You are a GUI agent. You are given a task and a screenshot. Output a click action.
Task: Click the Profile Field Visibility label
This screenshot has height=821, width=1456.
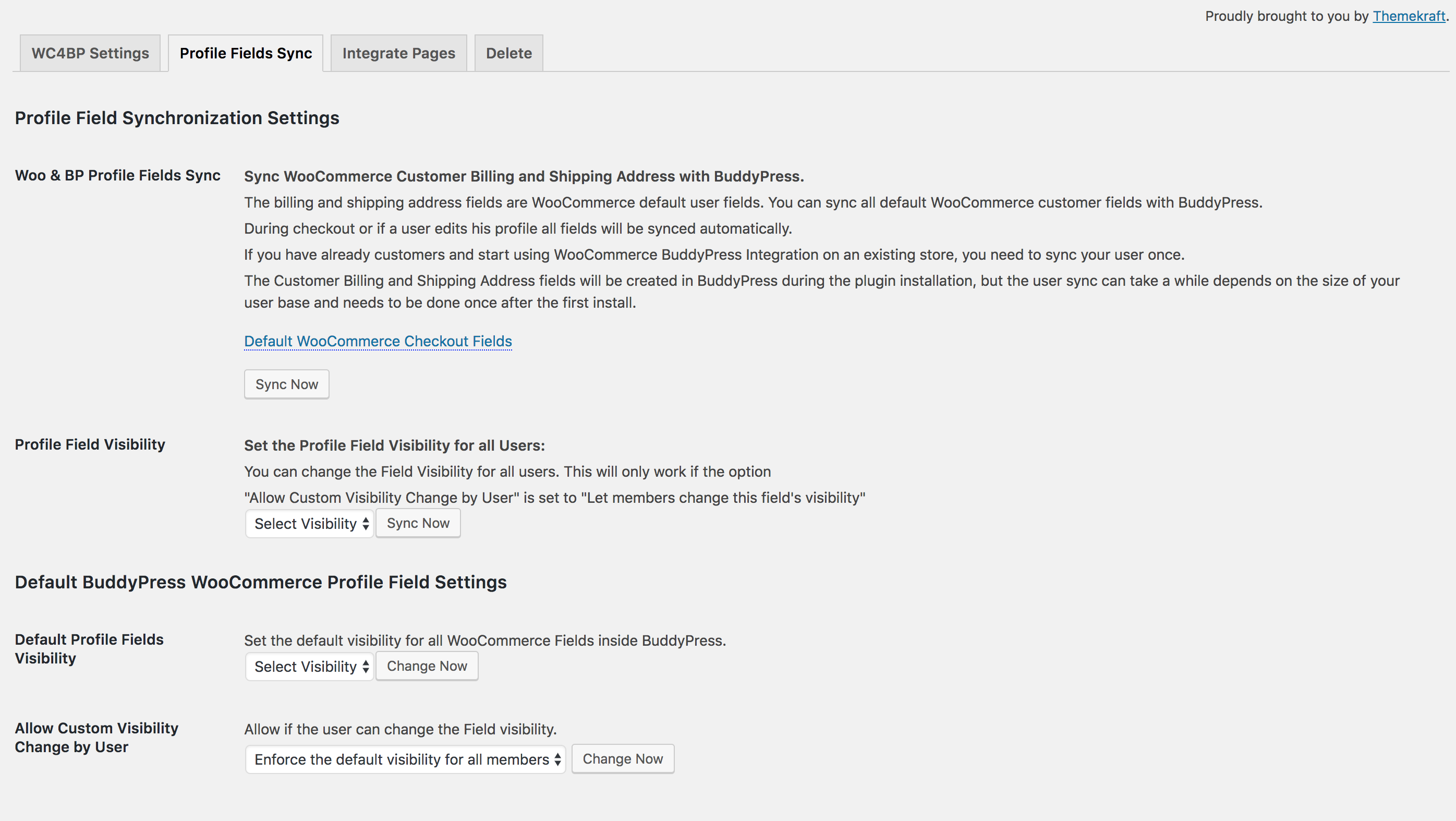[90, 444]
